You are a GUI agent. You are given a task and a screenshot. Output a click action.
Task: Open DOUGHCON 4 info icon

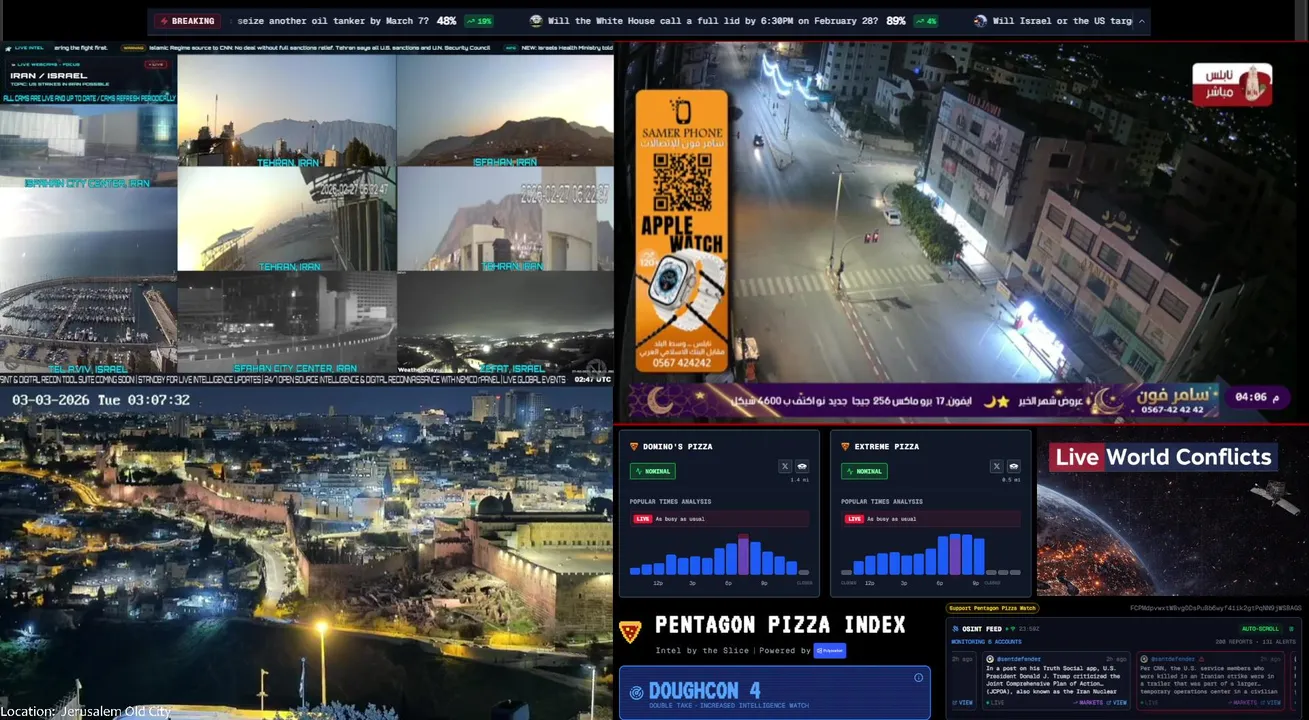coord(919,677)
